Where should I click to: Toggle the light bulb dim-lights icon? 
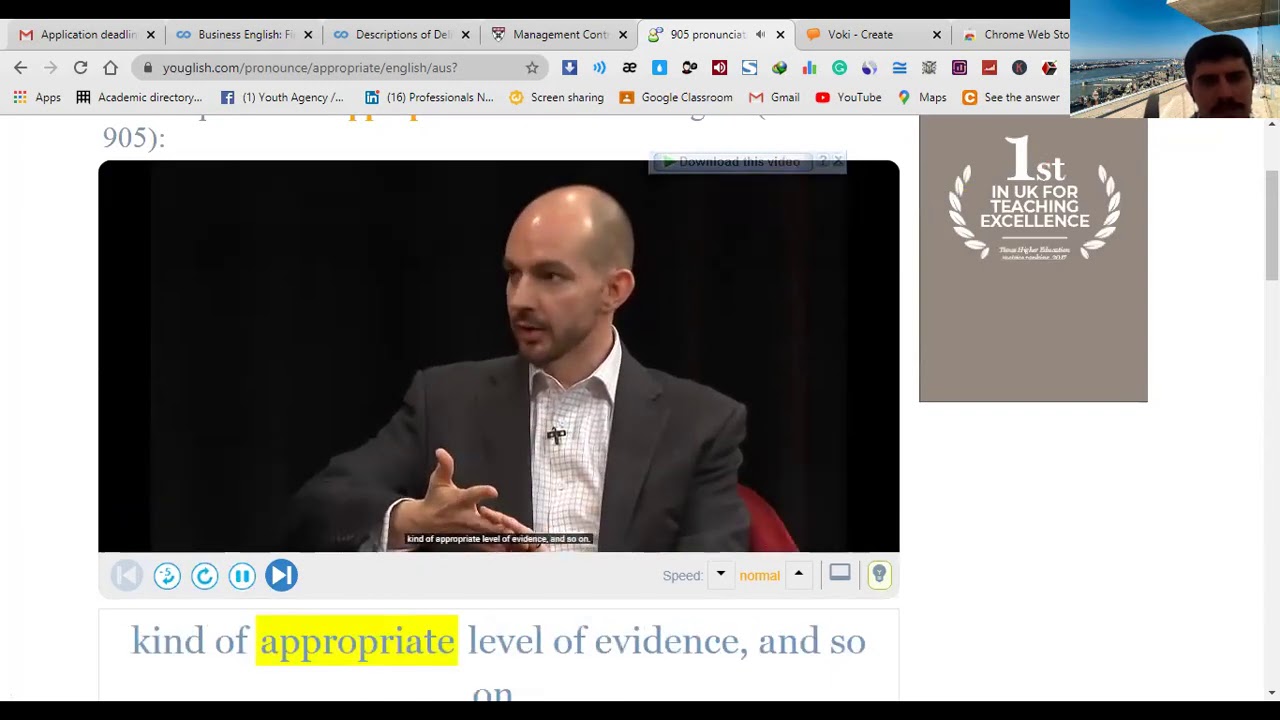[x=879, y=574]
